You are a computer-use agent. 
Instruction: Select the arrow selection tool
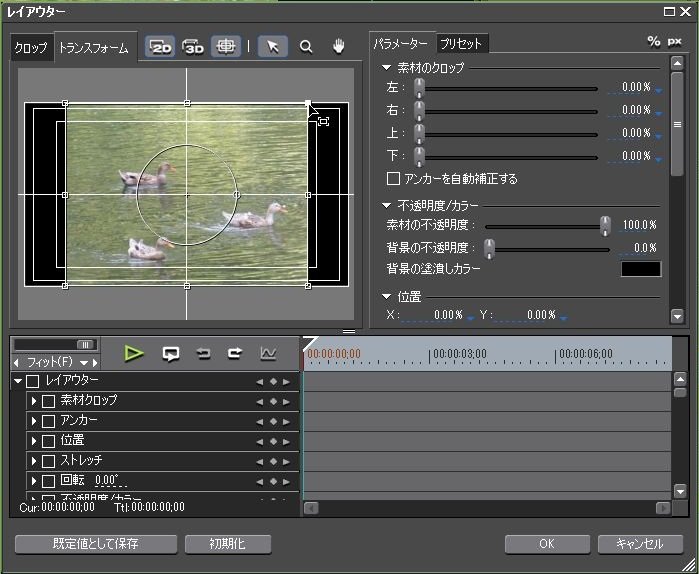[273, 46]
